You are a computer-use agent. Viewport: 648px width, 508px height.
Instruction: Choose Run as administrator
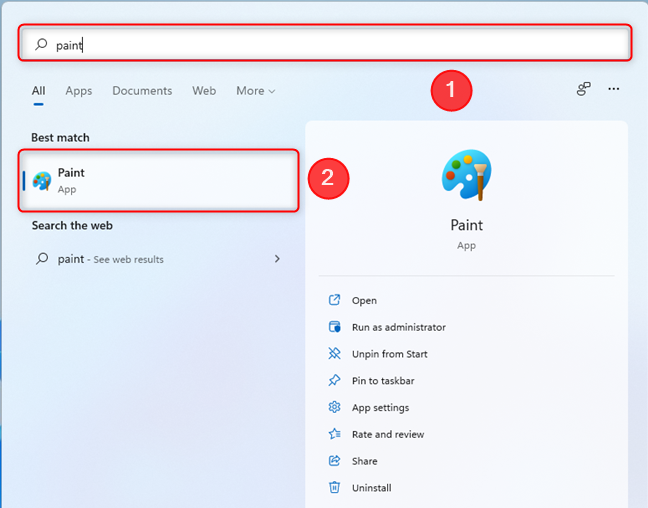[x=399, y=327]
